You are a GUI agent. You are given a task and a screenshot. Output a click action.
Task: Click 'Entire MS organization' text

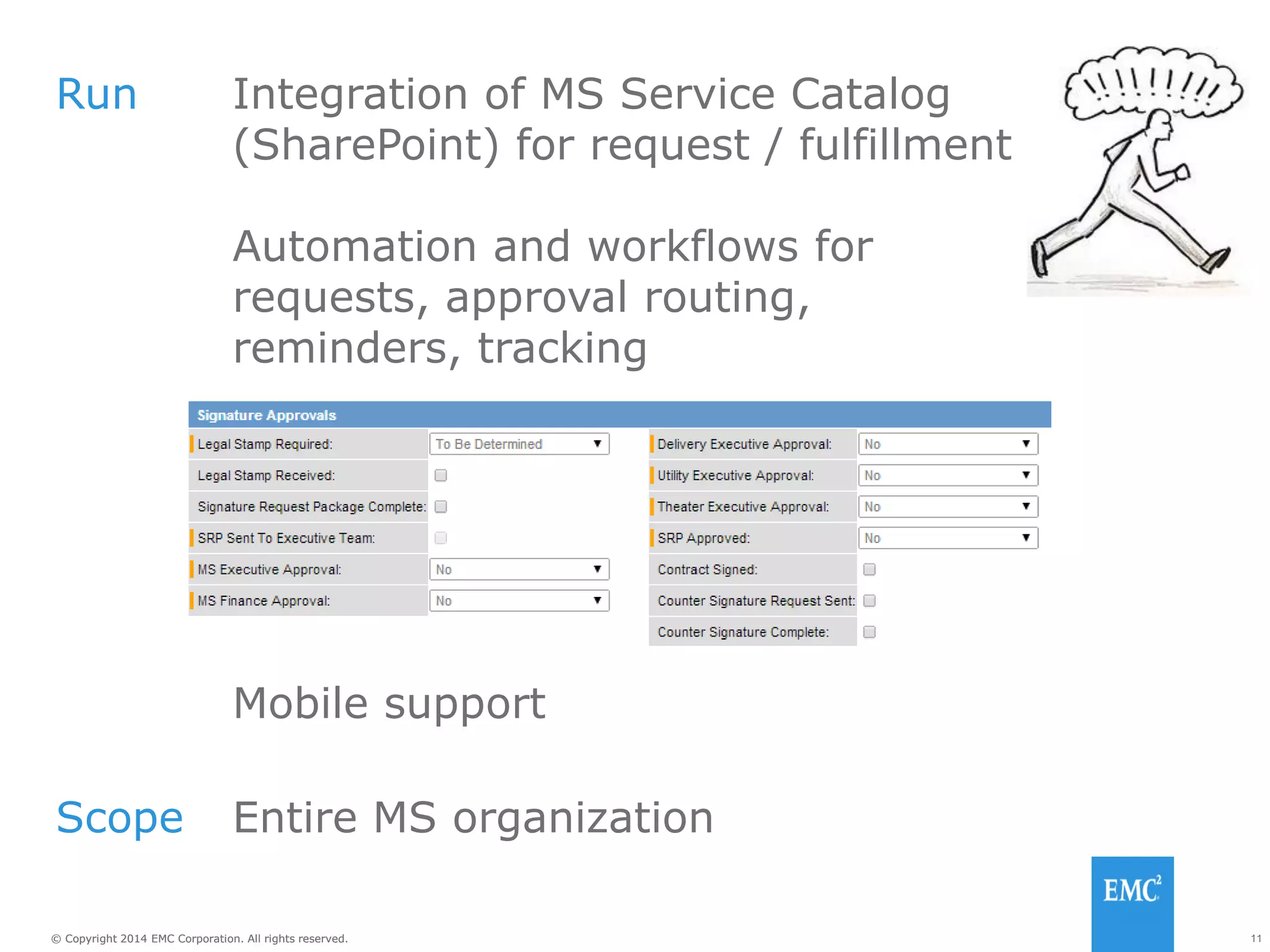(473, 818)
